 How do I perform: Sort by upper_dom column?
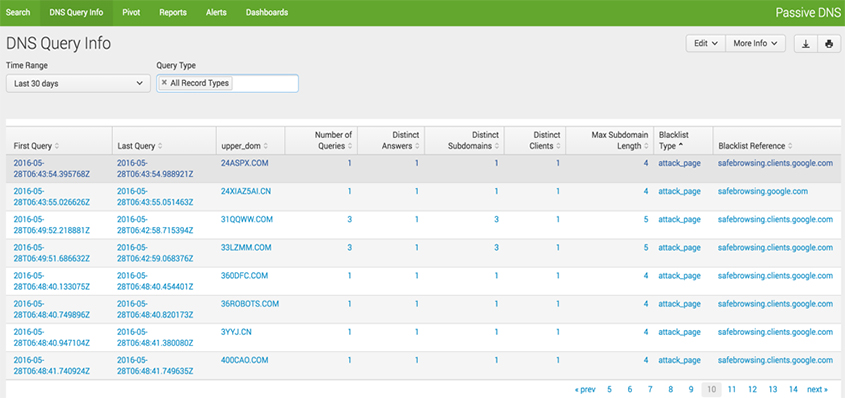(x=245, y=146)
